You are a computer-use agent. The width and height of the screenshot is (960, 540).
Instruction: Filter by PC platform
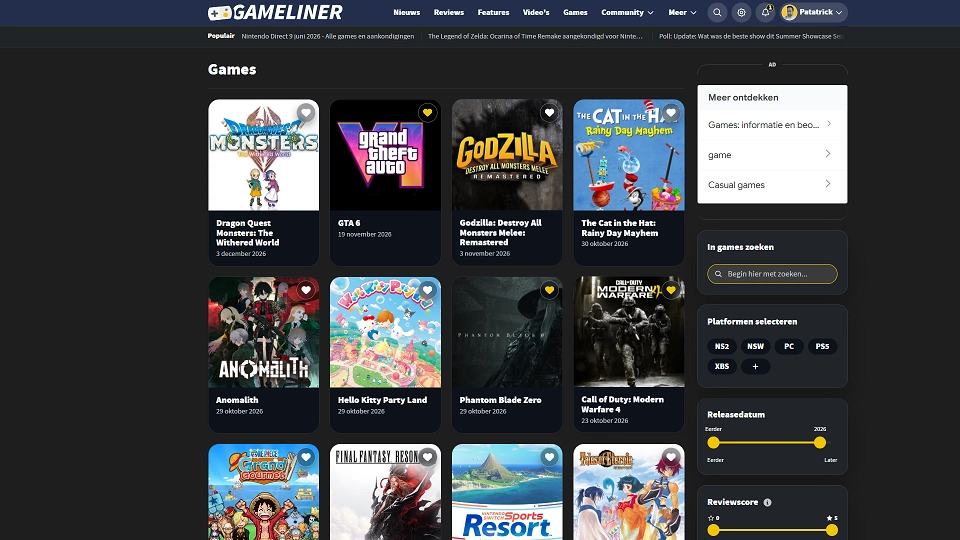coord(789,347)
